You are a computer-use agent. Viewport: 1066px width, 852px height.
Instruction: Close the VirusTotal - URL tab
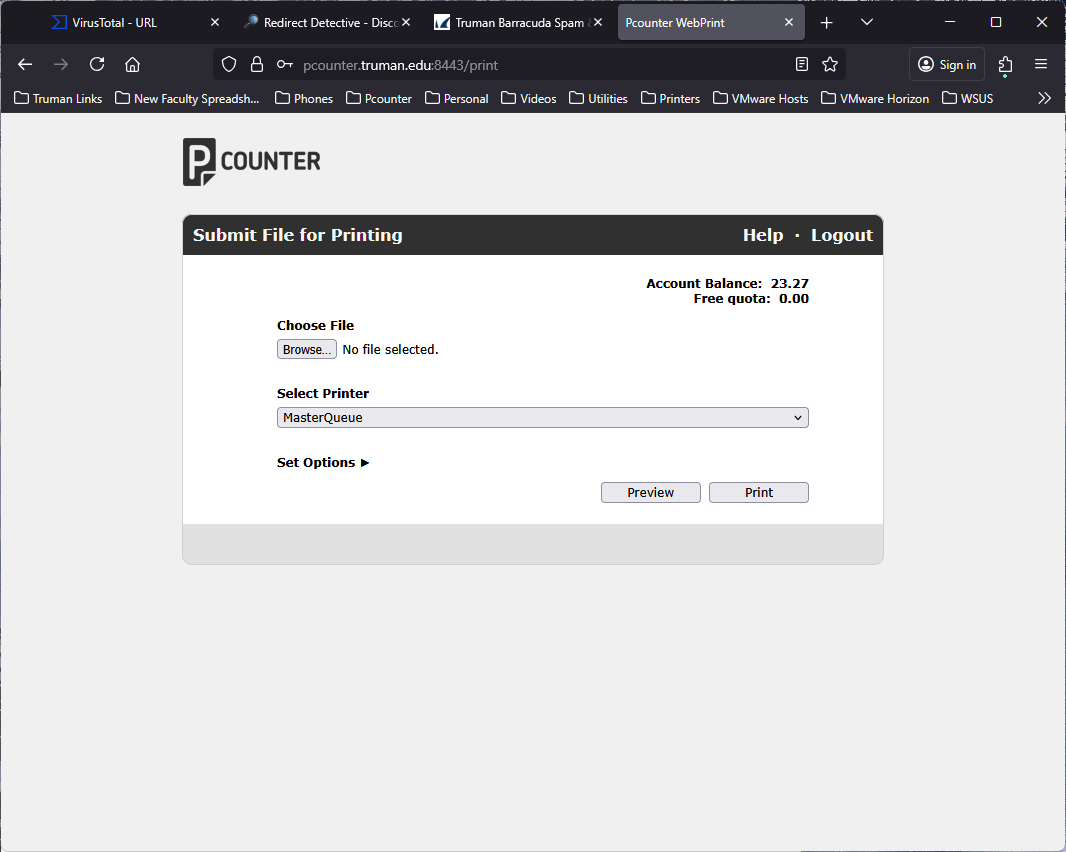click(x=215, y=22)
